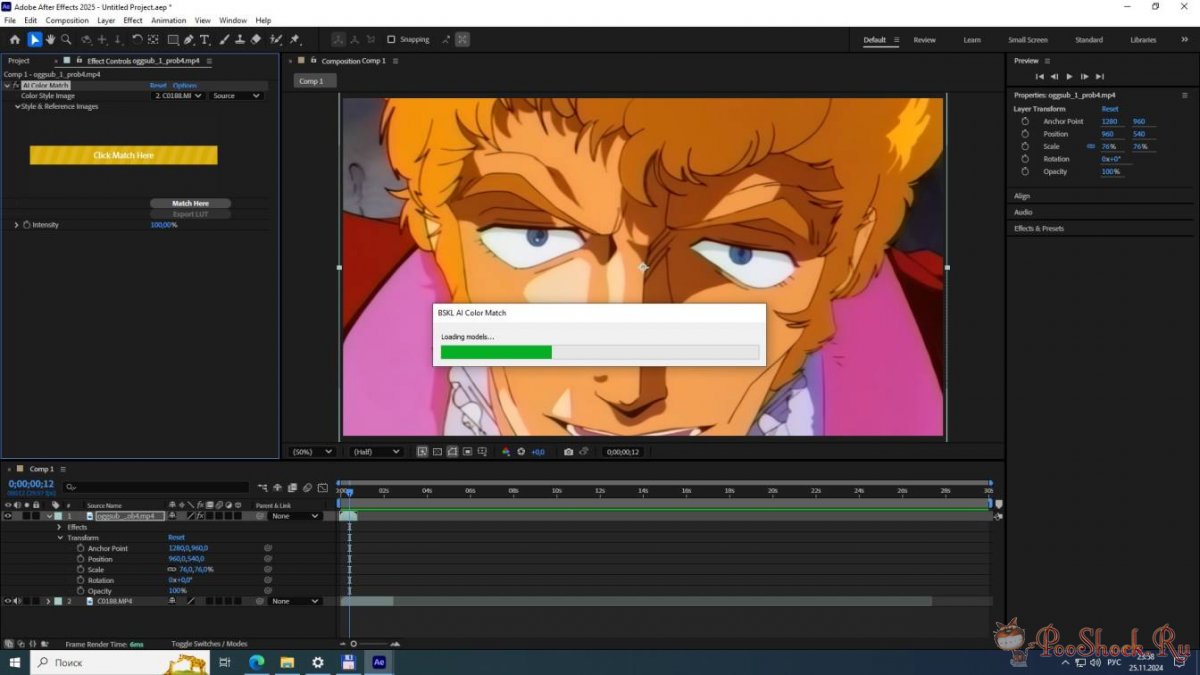Switch to the Small Screen workspace
This screenshot has width=1200, height=675.
[1028, 40]
